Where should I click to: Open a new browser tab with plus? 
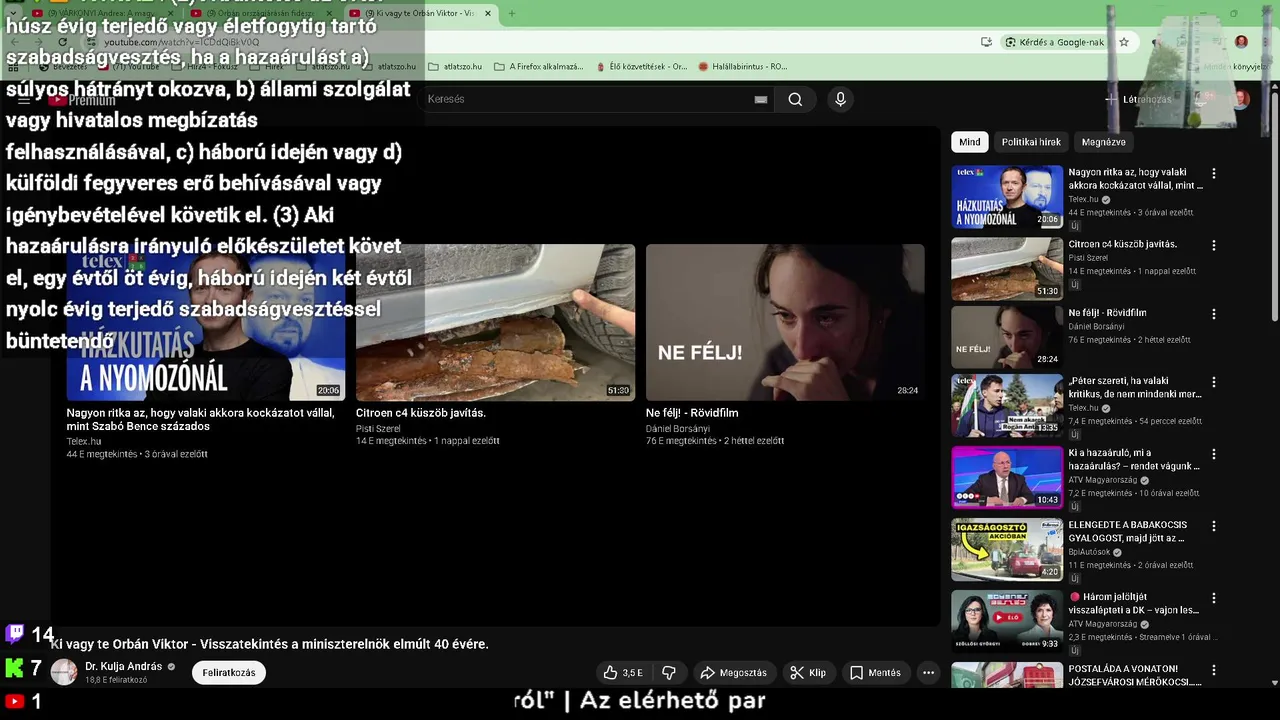[511, 13]
